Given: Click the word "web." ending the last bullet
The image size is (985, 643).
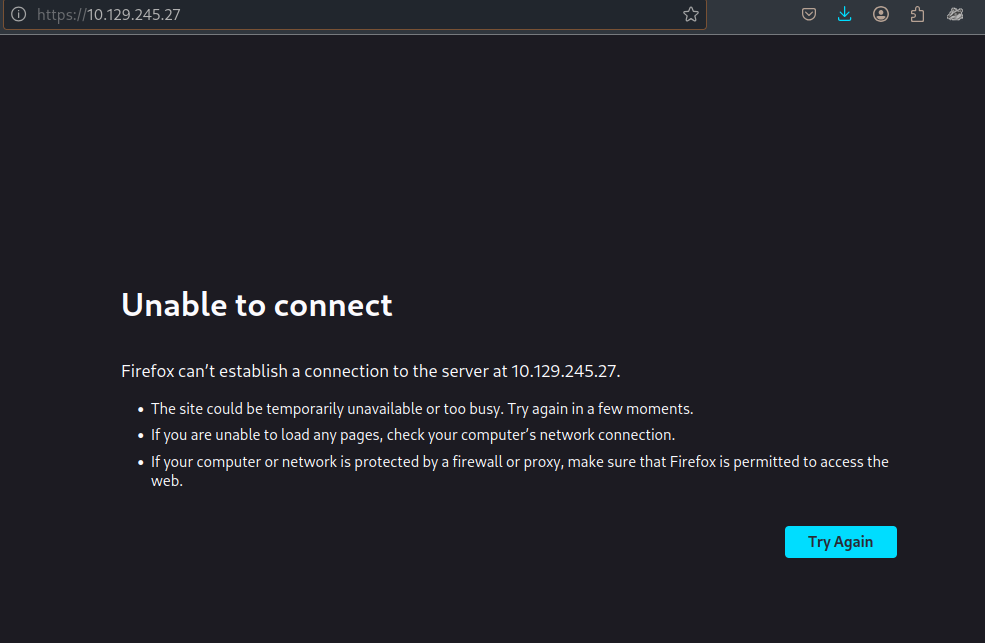Looking at the screenshot, I should click(x=166, y=481).
